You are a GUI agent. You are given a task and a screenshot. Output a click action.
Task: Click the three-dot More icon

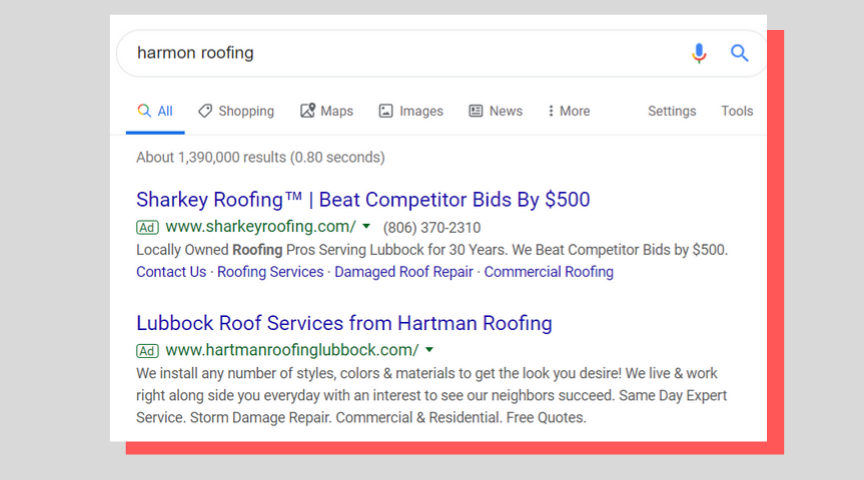tap(550, 111)
